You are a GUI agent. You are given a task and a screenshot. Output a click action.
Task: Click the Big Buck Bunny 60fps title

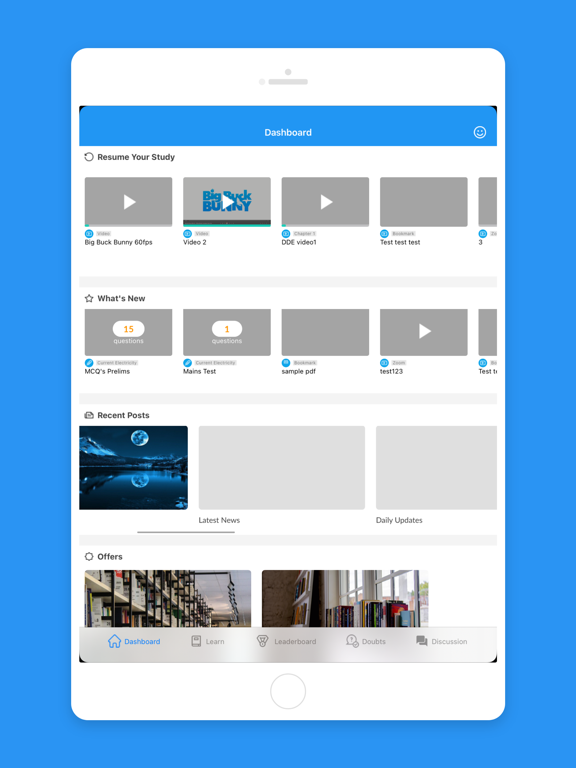pos(119,242)
